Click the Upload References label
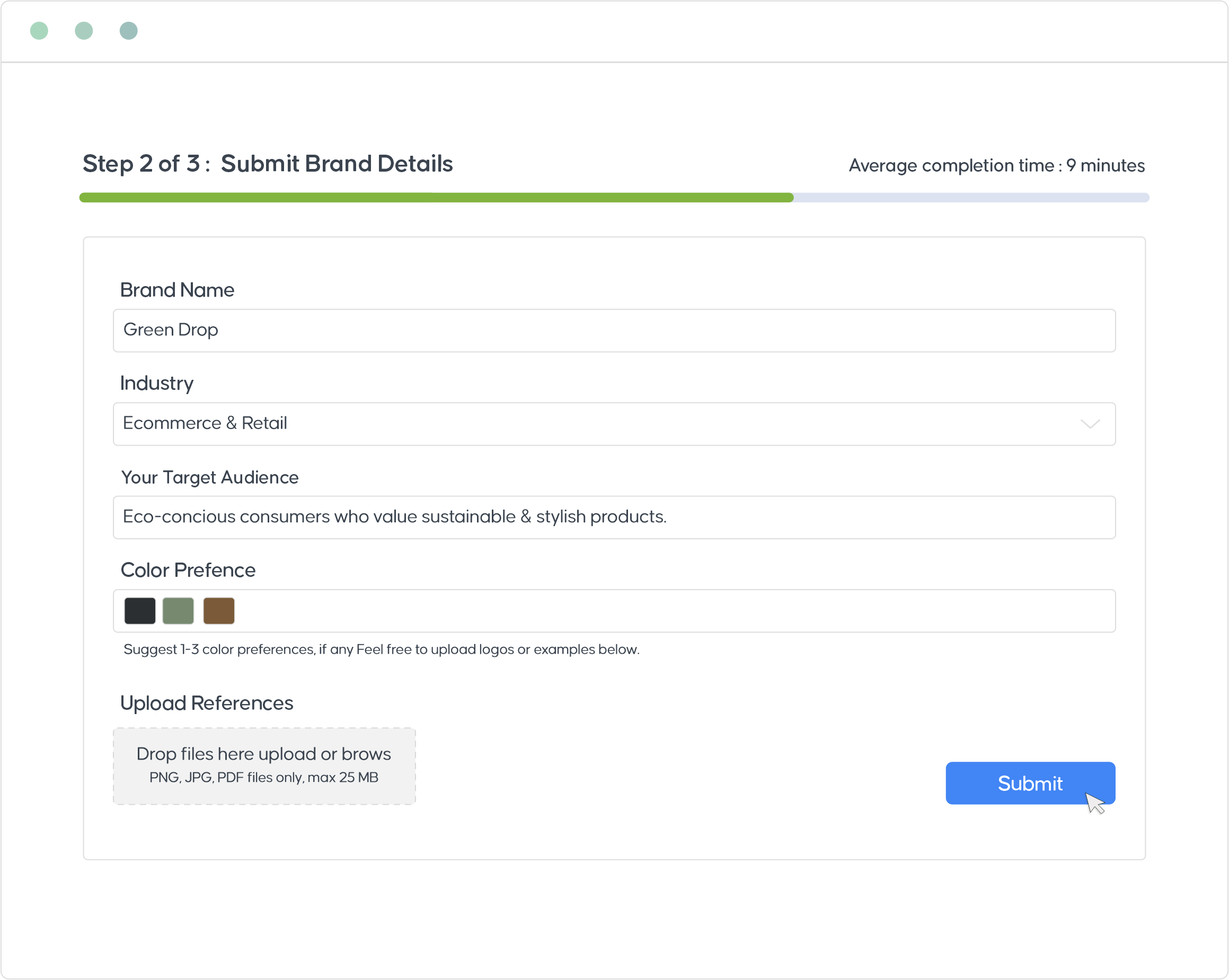This screenshot has width=1229, height=980. coord(206,703)
